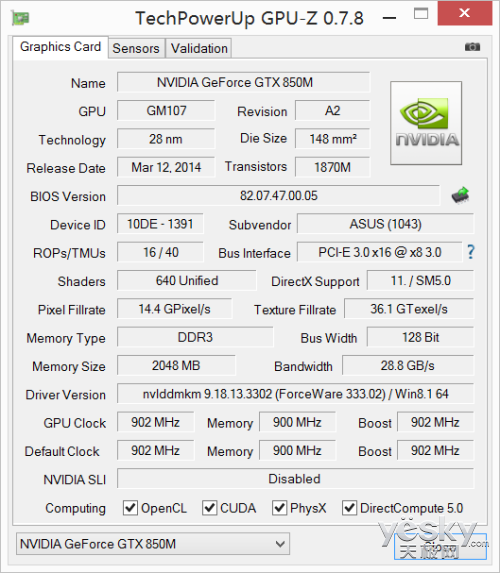The image size is (500, 573).
Task: Maximize the GPU-Z window
Action: click(x=421, y=14)
